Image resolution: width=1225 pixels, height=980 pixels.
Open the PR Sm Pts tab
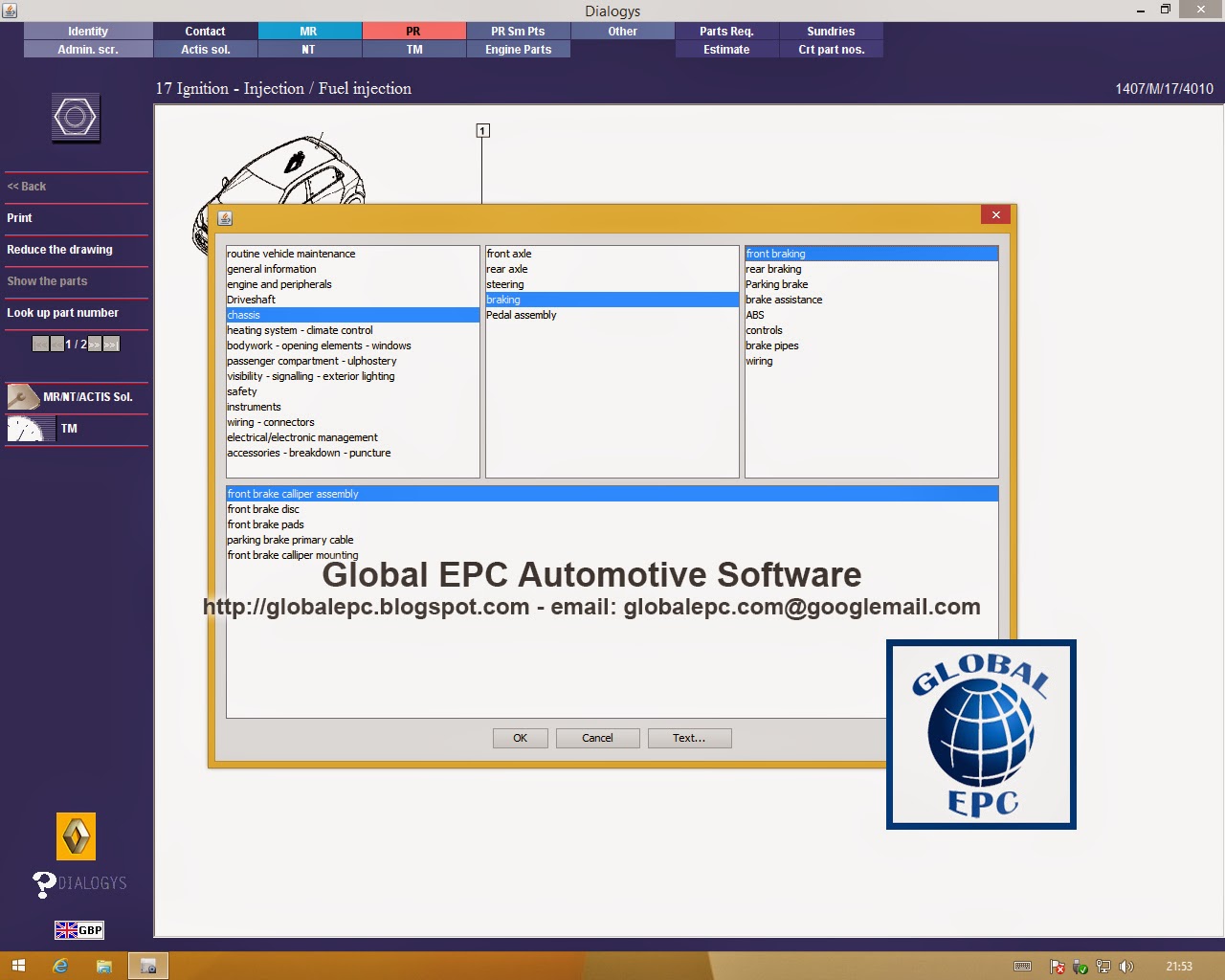pos(518,32)
